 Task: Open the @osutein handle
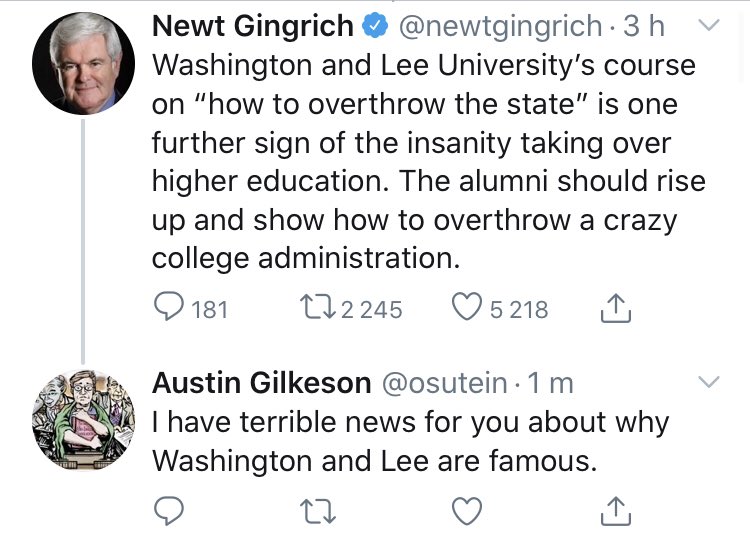(x=444, y=383)
